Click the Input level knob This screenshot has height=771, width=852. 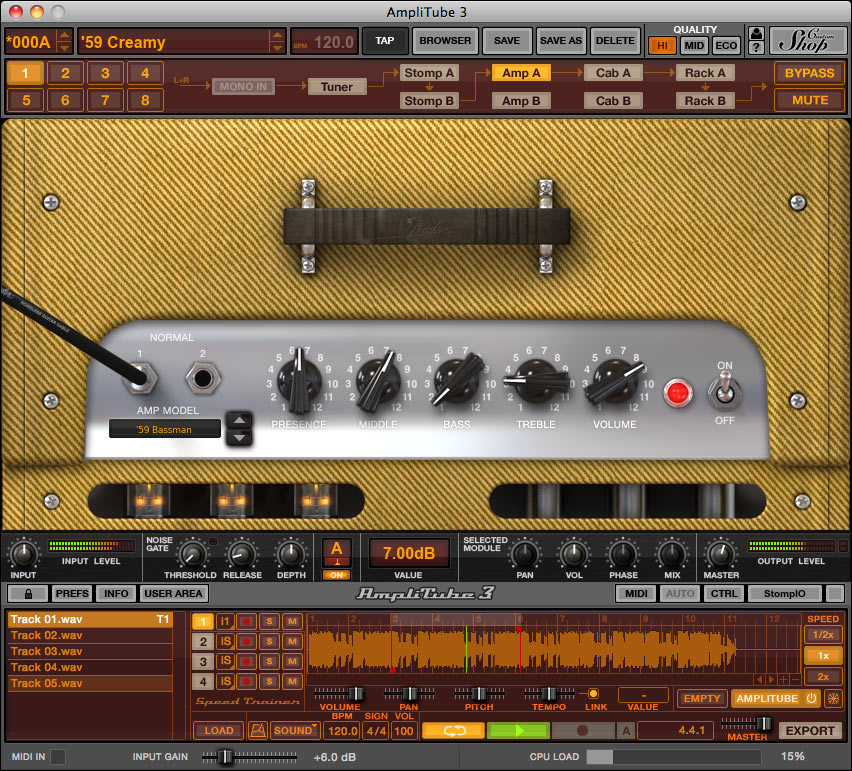[x=23, y=555]
